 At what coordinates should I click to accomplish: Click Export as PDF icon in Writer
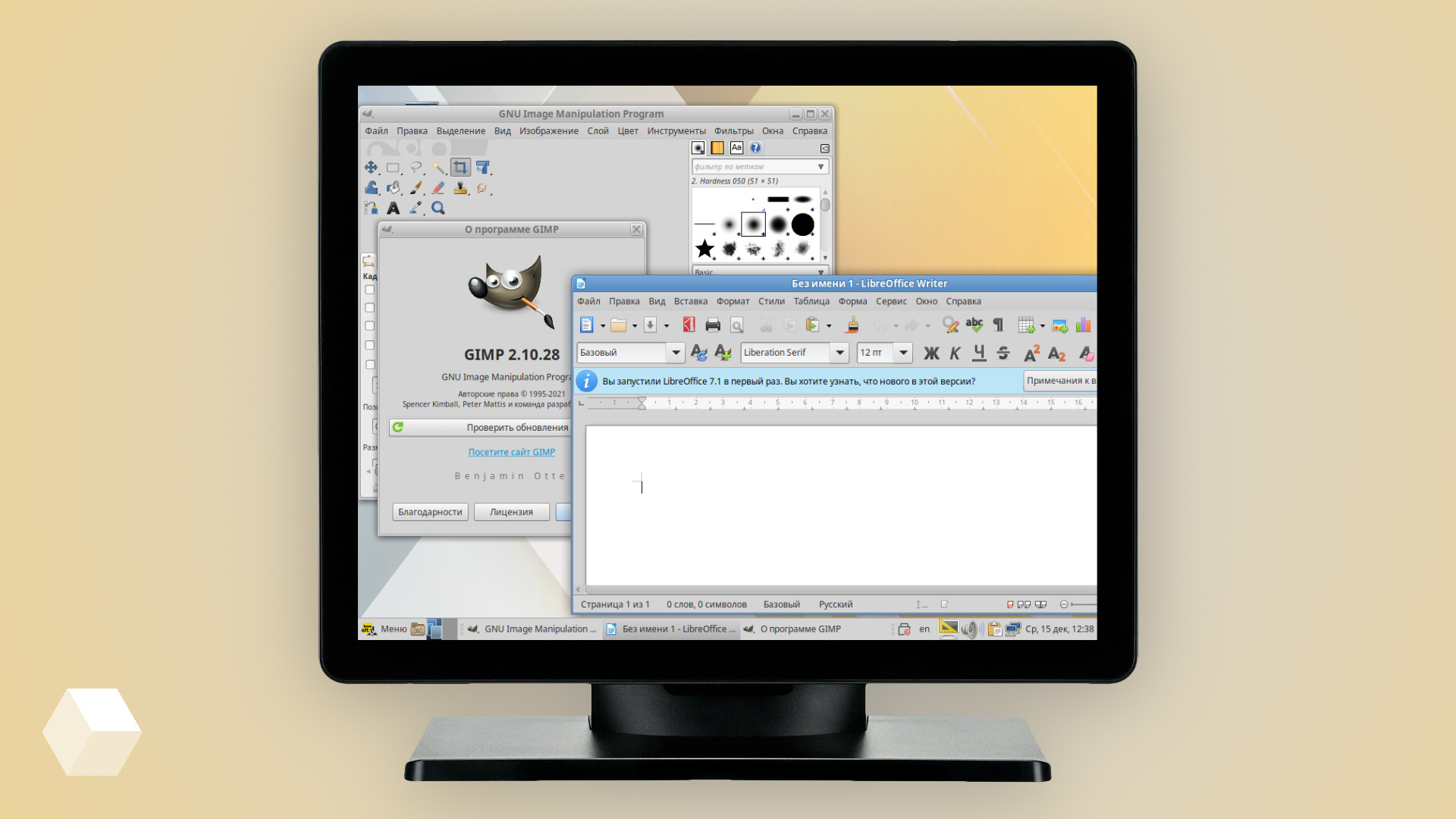(689, 325)
